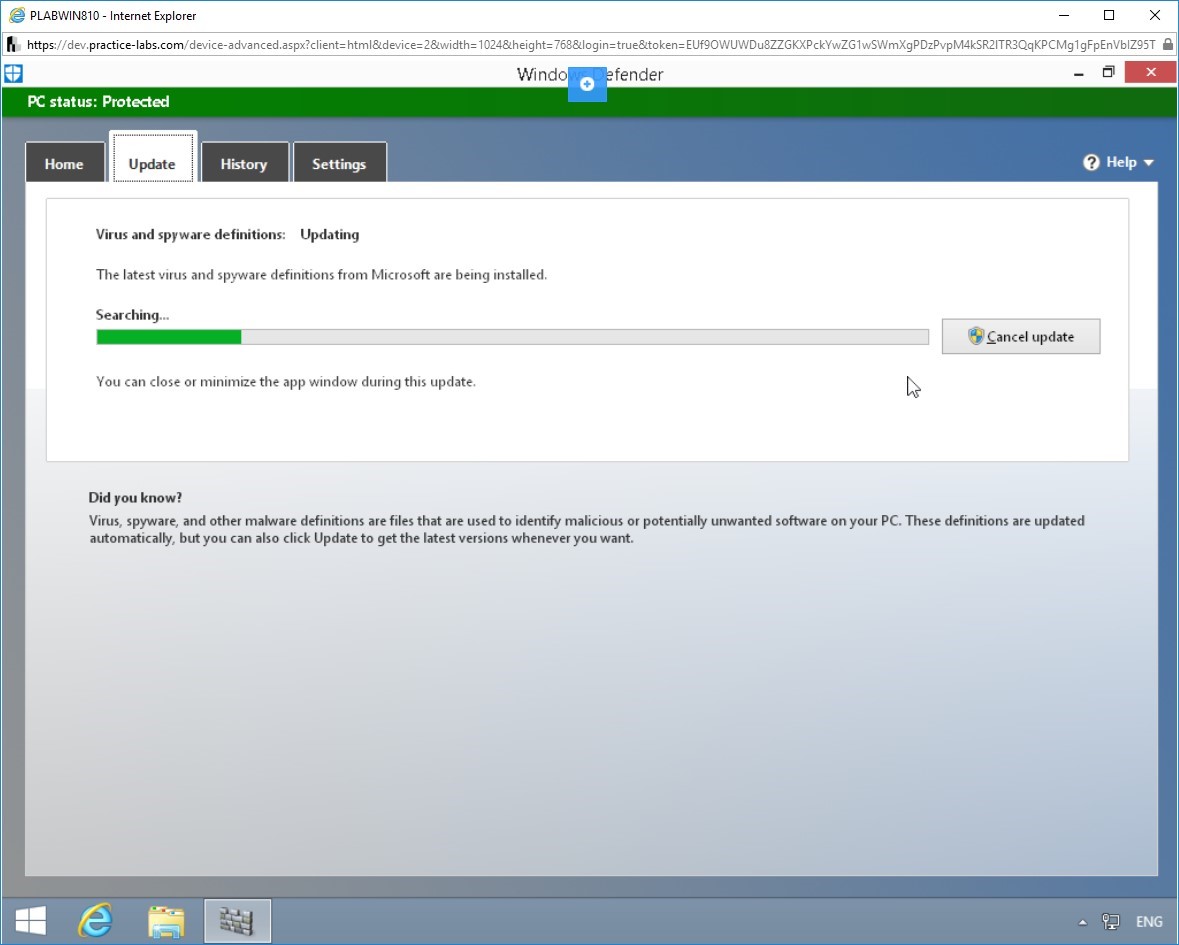Restore down the Windows Defender window
Screen dimensions: 1179x945
click(x=1108, y=72)
